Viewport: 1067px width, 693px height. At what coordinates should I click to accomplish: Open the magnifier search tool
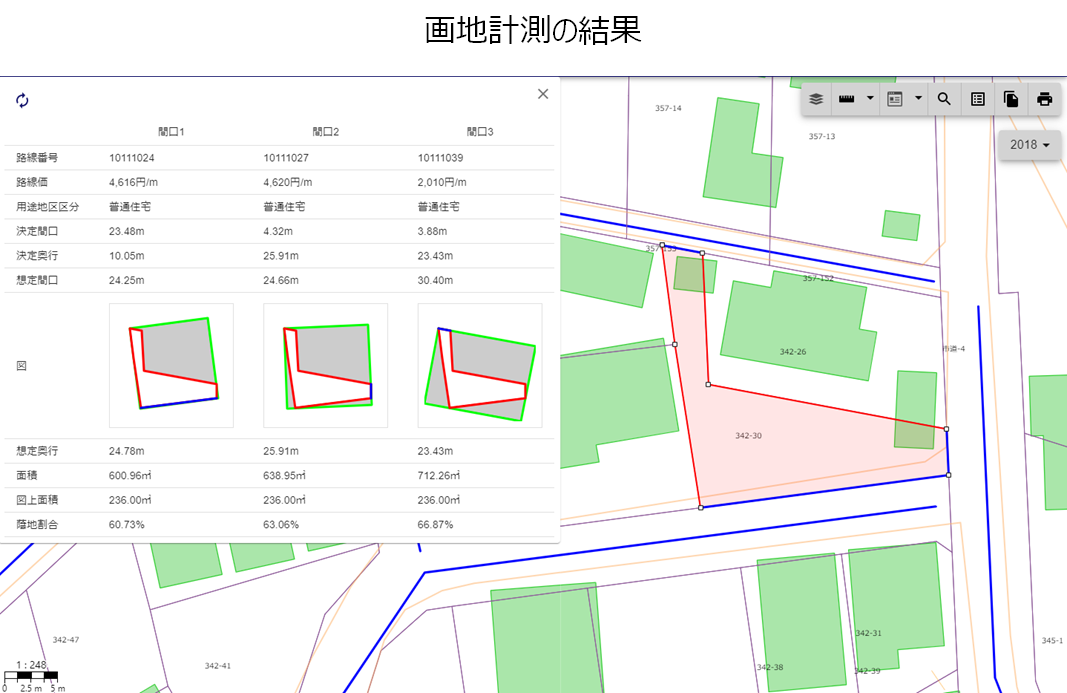[943, 99]
